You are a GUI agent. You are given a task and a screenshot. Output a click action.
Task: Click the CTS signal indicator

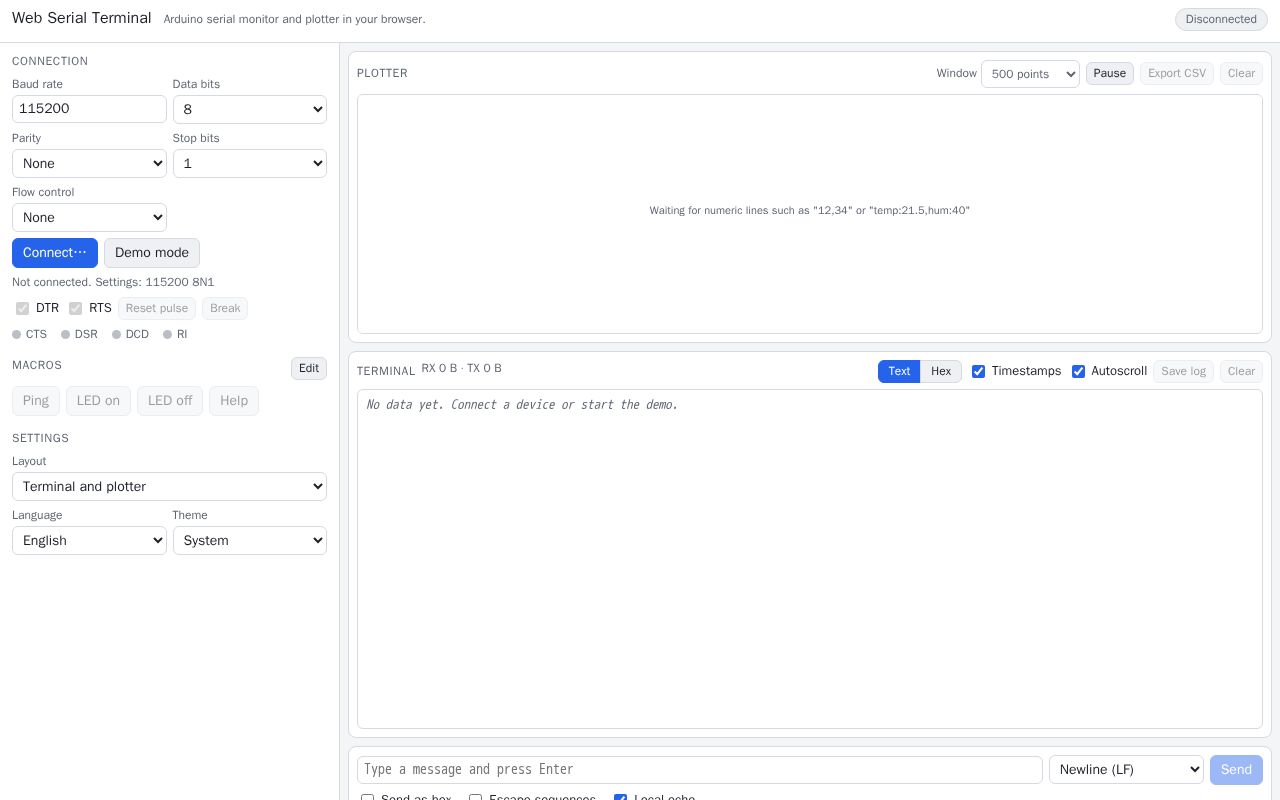pos(30,334)
